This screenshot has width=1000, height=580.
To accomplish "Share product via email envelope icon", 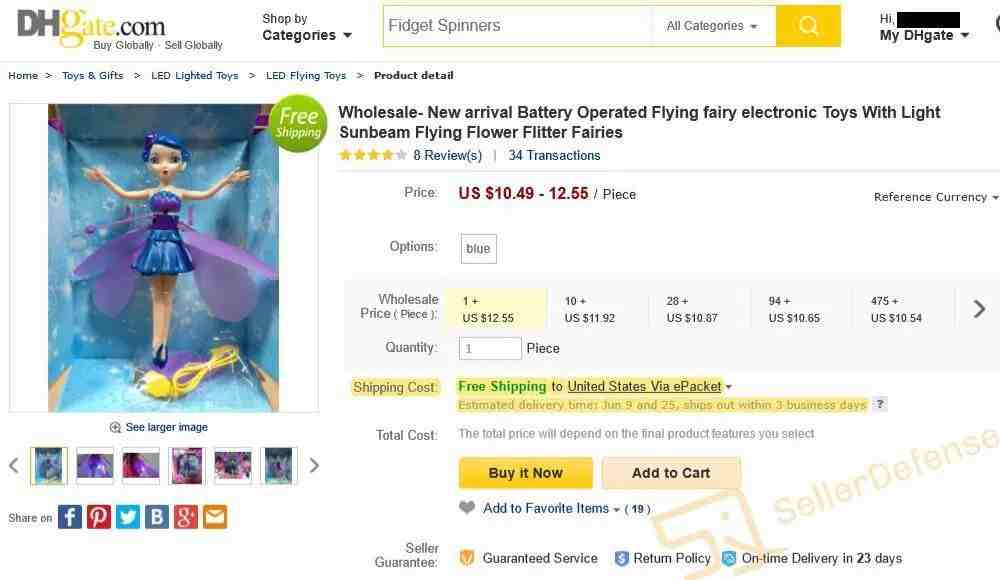I will coord(215,517).
